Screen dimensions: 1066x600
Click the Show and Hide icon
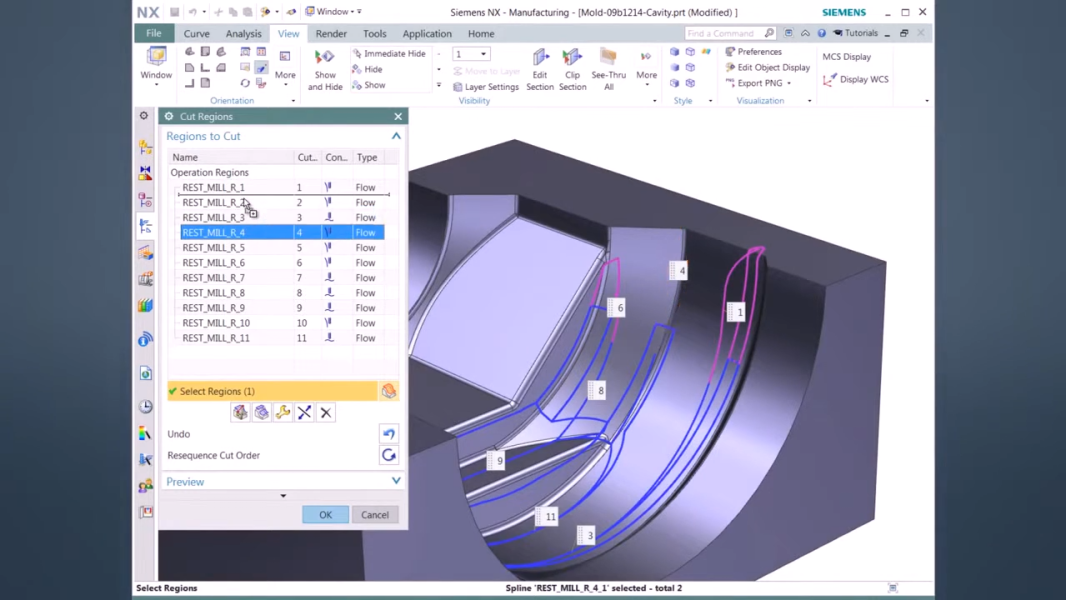point(325,56)
